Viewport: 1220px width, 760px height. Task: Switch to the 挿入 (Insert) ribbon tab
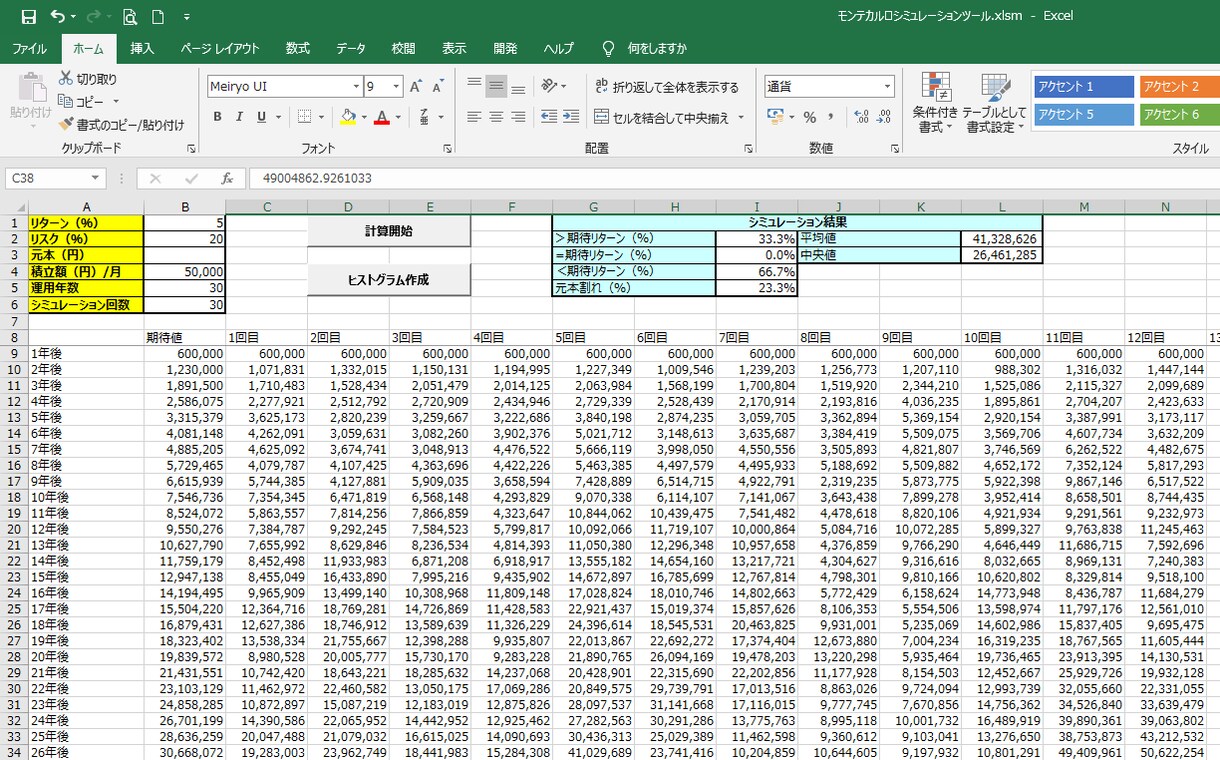pyautogui.click(x=142, y=48)
